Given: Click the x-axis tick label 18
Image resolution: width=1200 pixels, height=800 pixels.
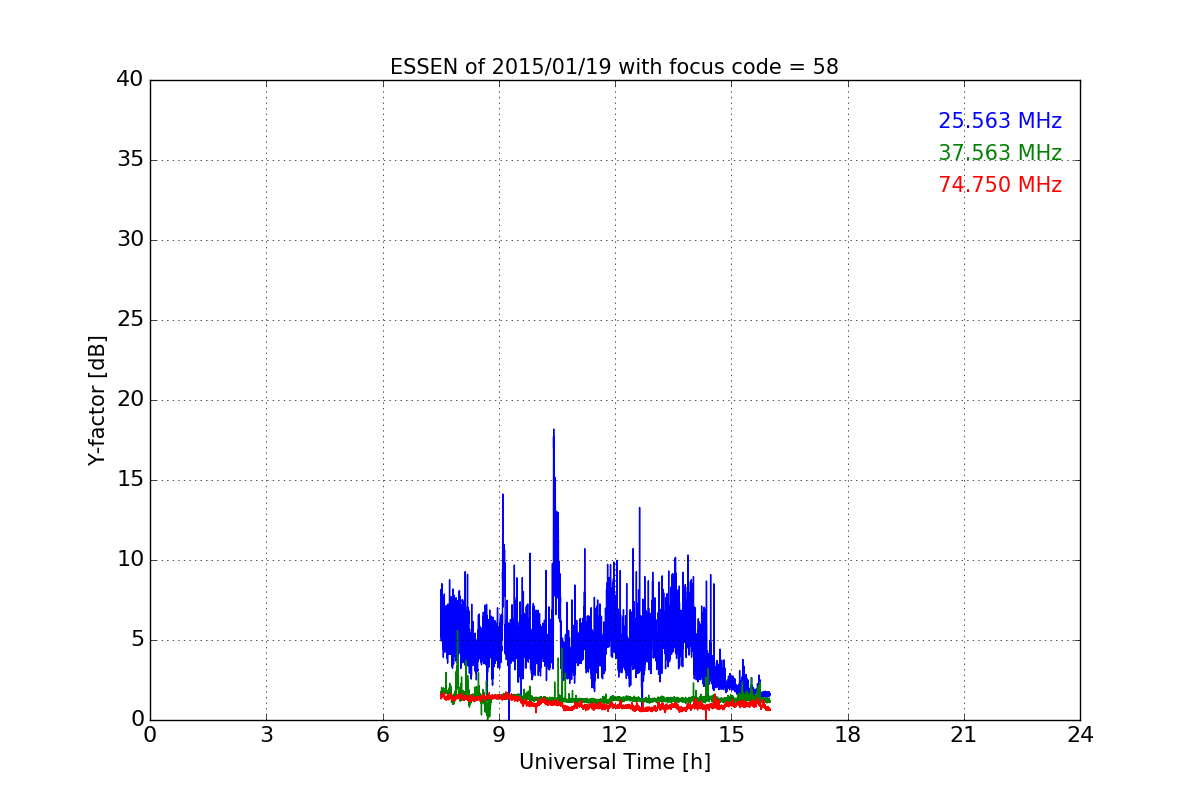Looking at the screenshot, I should pos(848,735).
